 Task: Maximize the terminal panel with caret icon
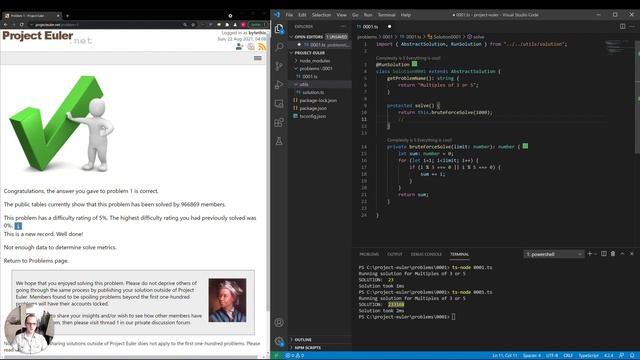(622, 254)
